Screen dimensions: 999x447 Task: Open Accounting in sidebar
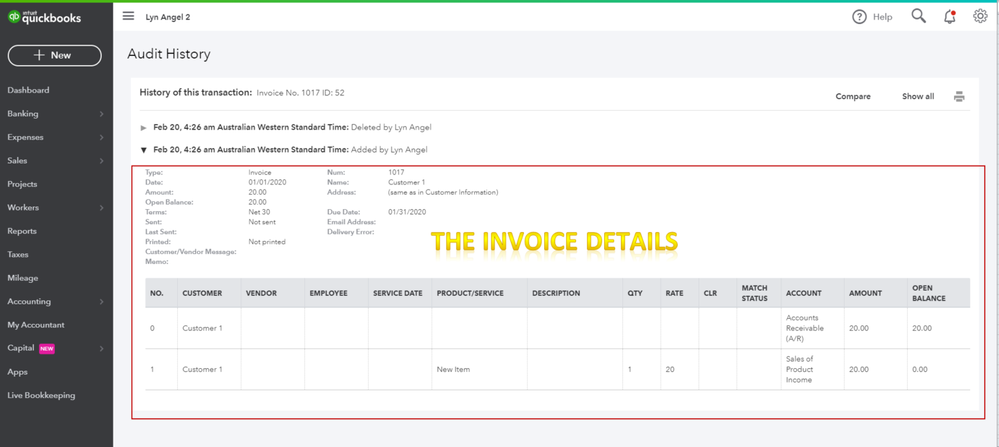click(29, 302)
